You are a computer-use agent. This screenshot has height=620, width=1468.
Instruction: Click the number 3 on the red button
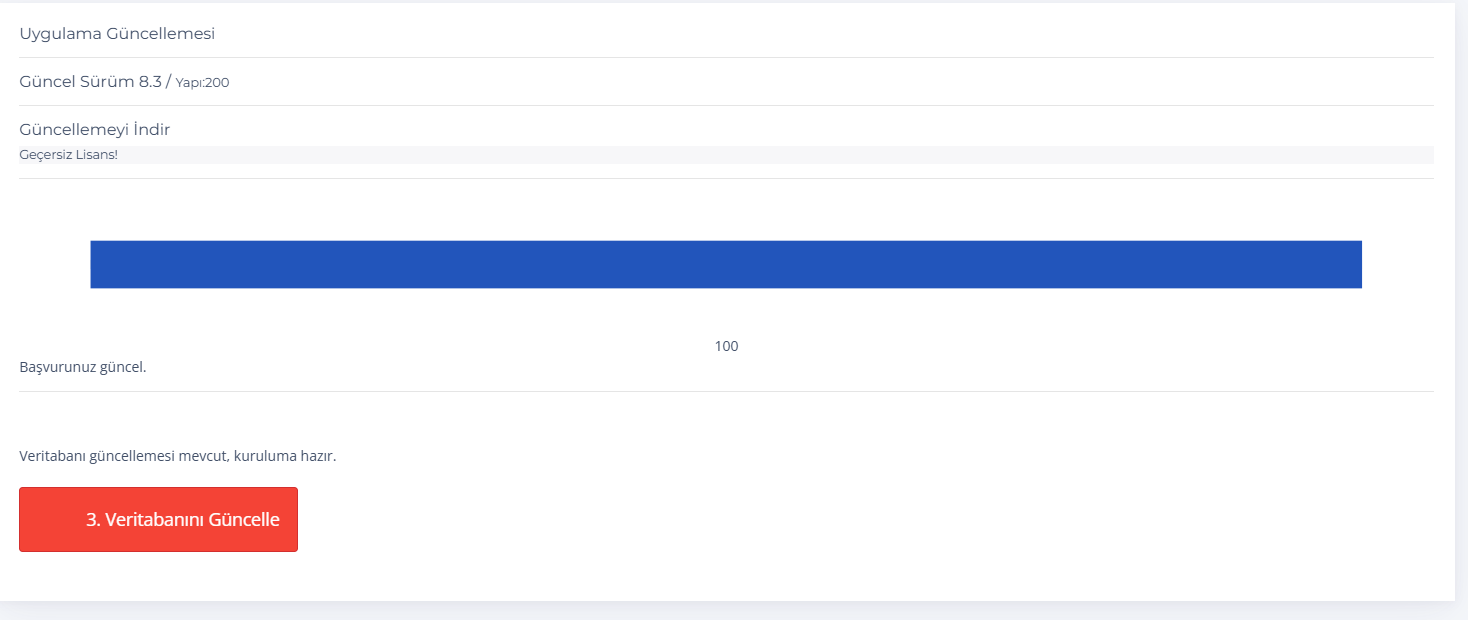coord(91,520)
